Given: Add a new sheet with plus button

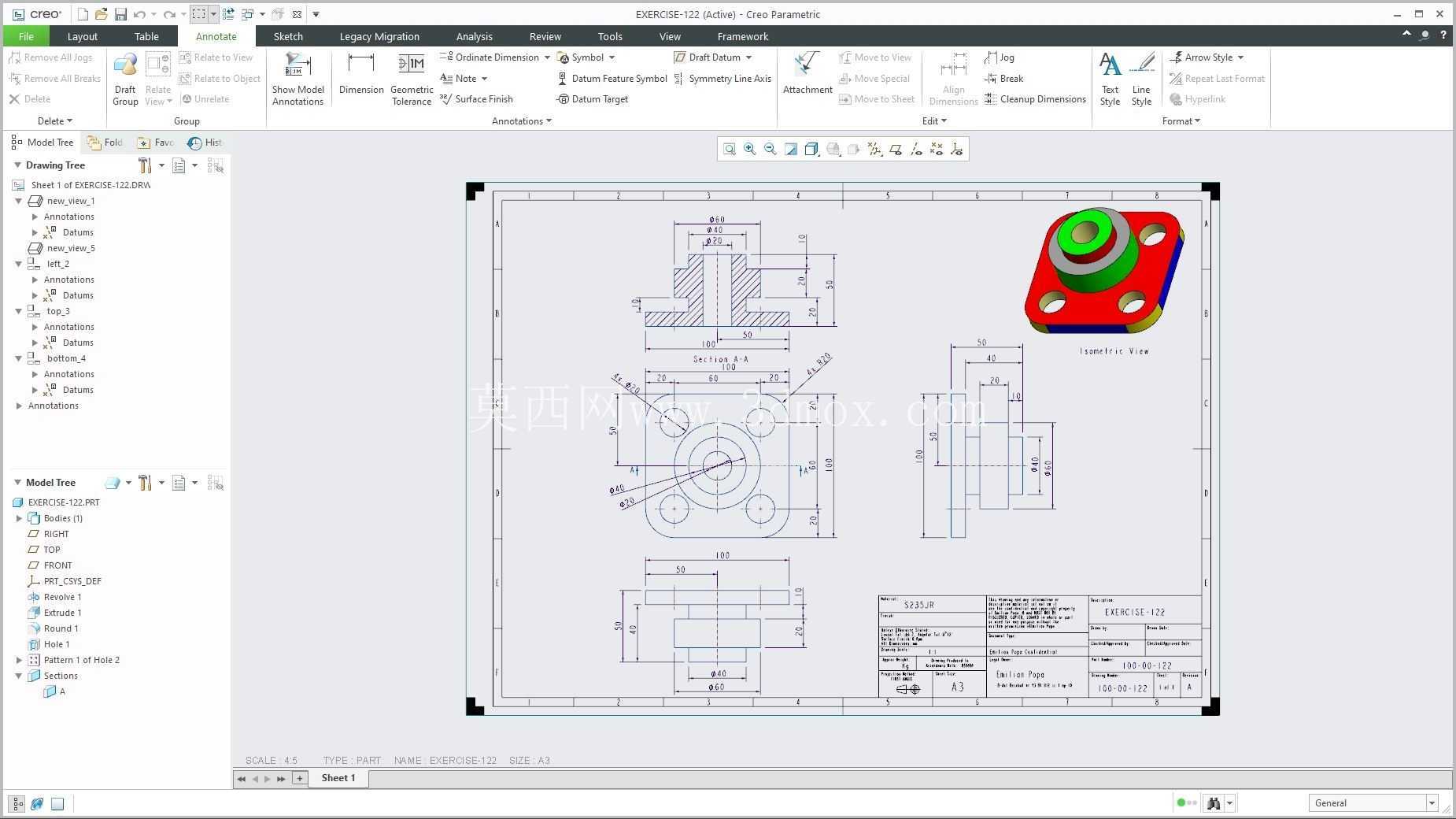Looking at the screenshot, I should (x=299, y=778).
